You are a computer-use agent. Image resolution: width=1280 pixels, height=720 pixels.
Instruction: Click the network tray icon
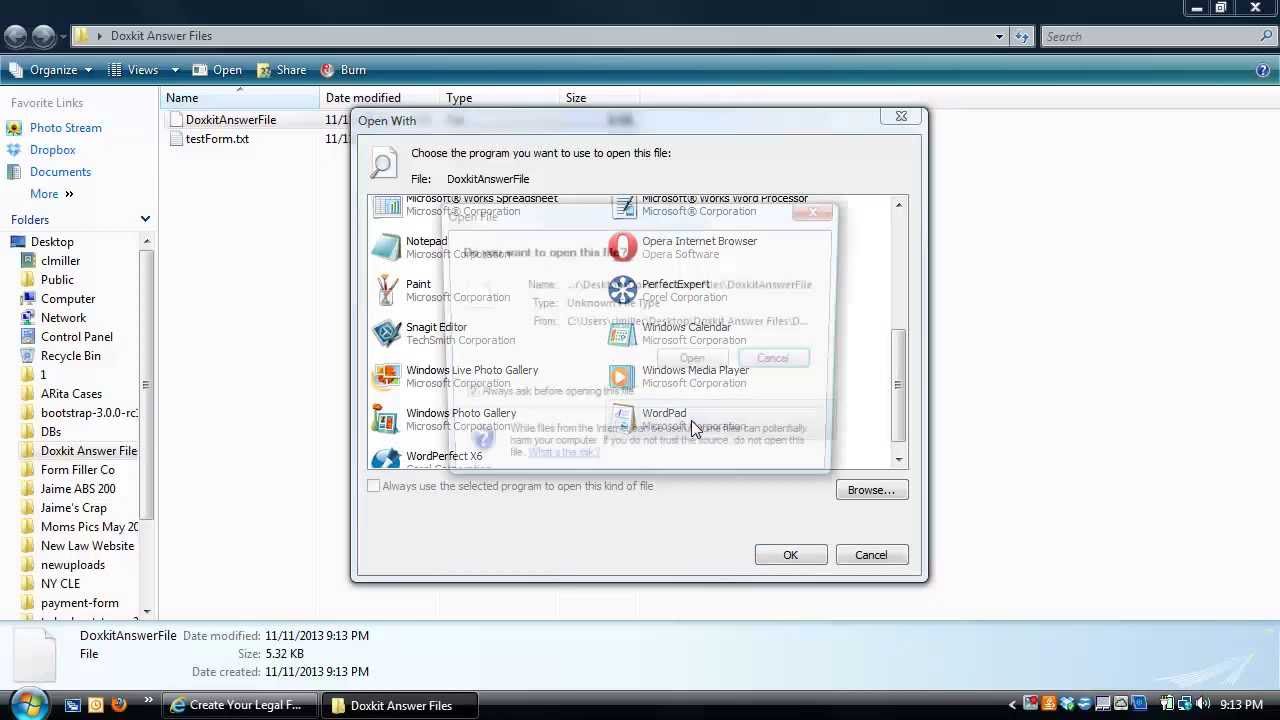[x=1185, y=705]
